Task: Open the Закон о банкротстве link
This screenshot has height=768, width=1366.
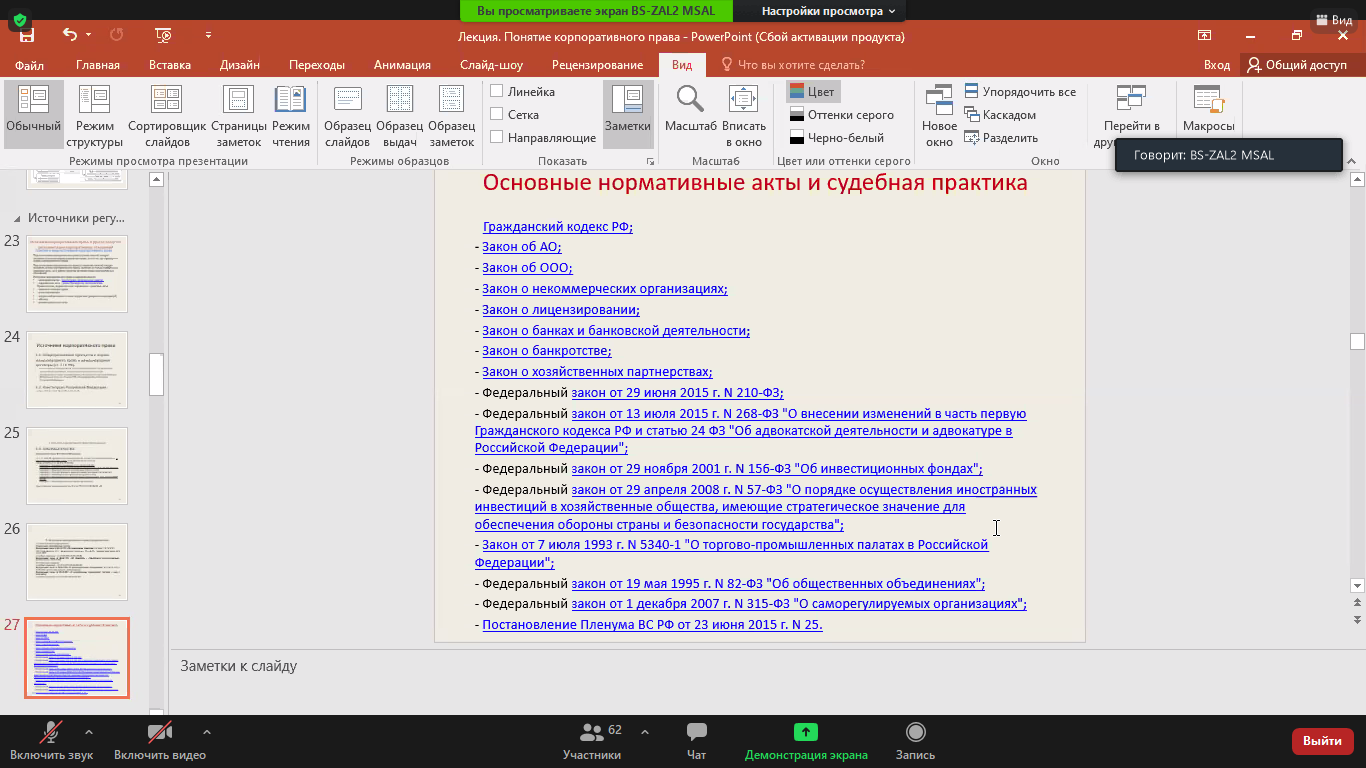Action: pyautogui.click(x=547, y=351)
